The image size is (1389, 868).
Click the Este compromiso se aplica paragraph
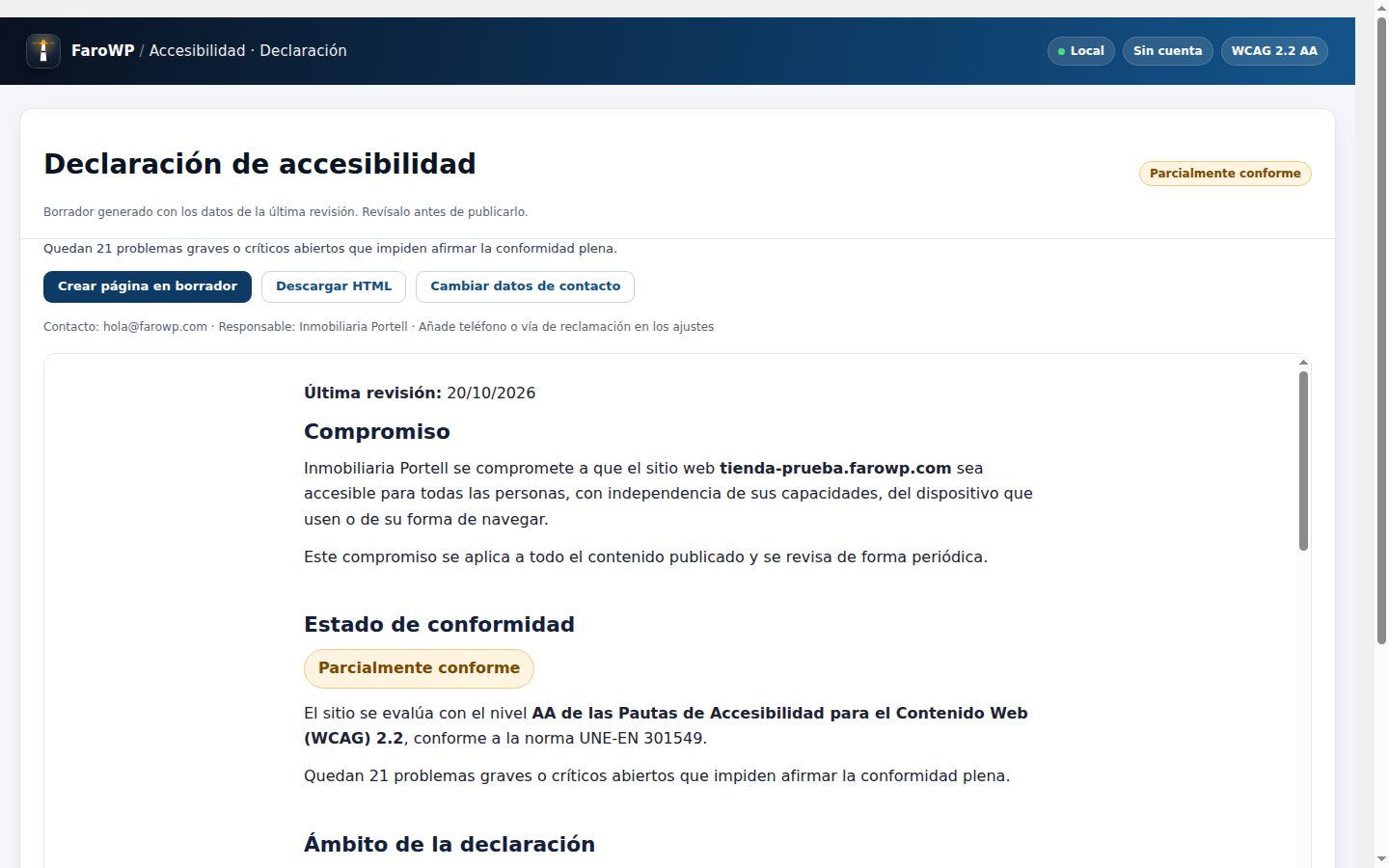(645, 556)
